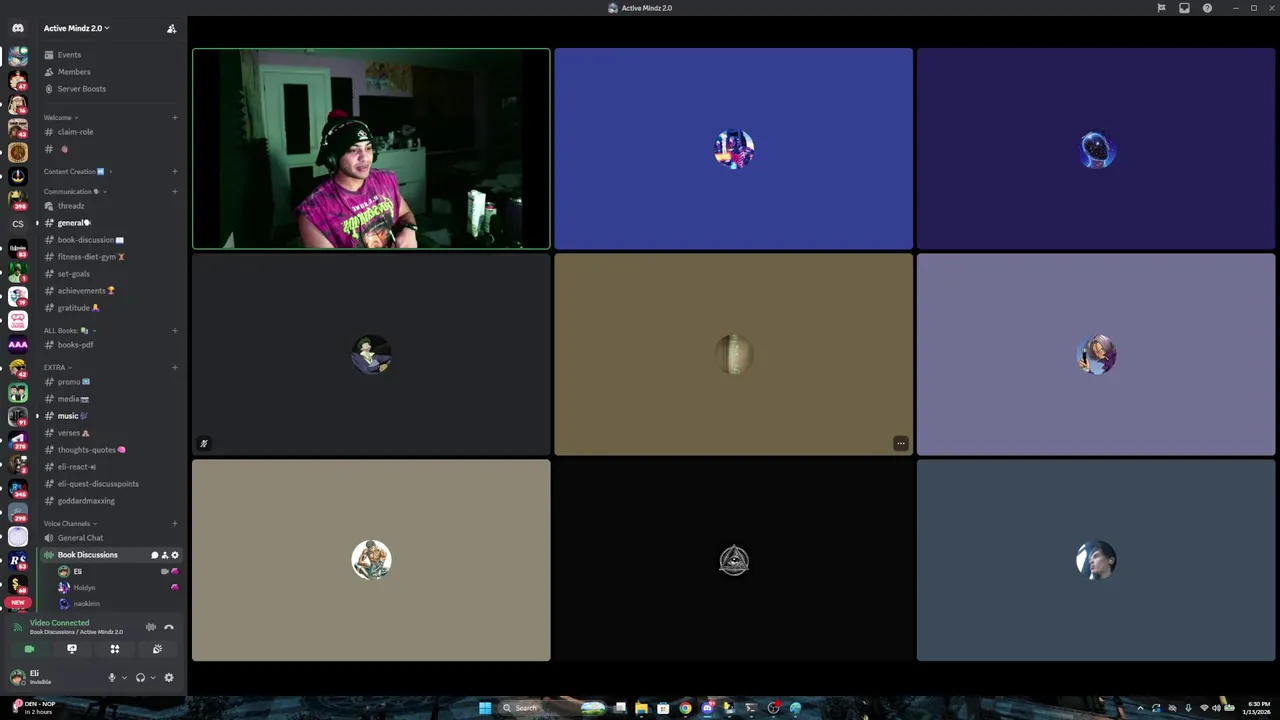1280x720 pixels.
Task: Open the books-pdf channel
Action: (111, 345)
